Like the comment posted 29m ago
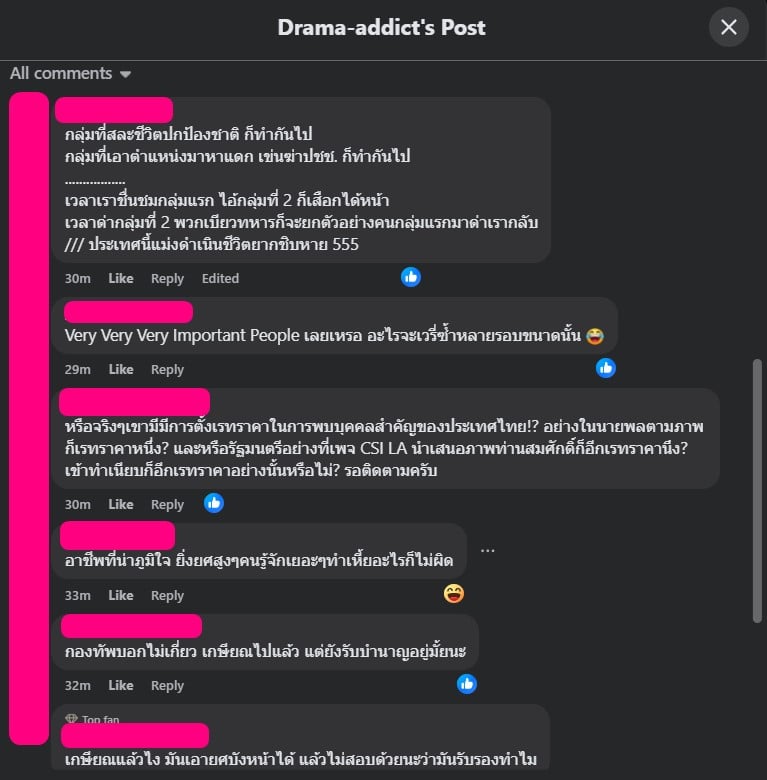The height and width of the screenshot is (780, 767). [x=121, y=370]
